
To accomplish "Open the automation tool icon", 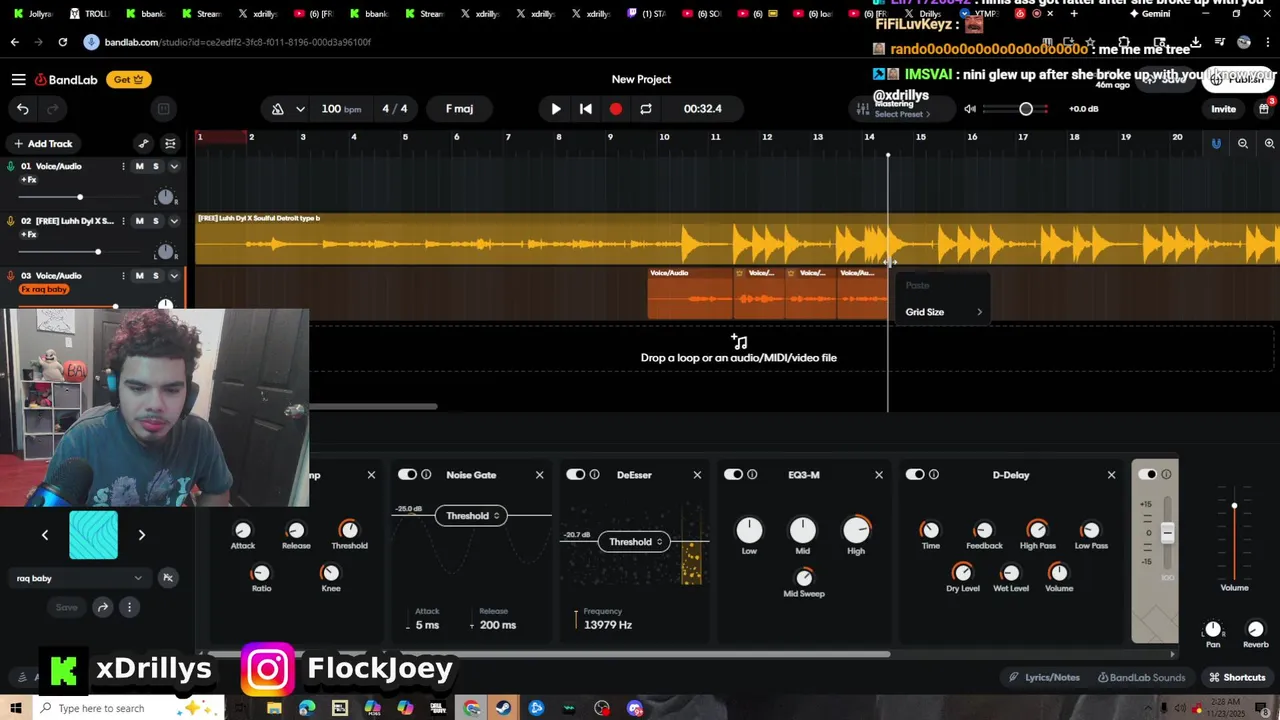I will pyautogui.click(x=143, y=144).
